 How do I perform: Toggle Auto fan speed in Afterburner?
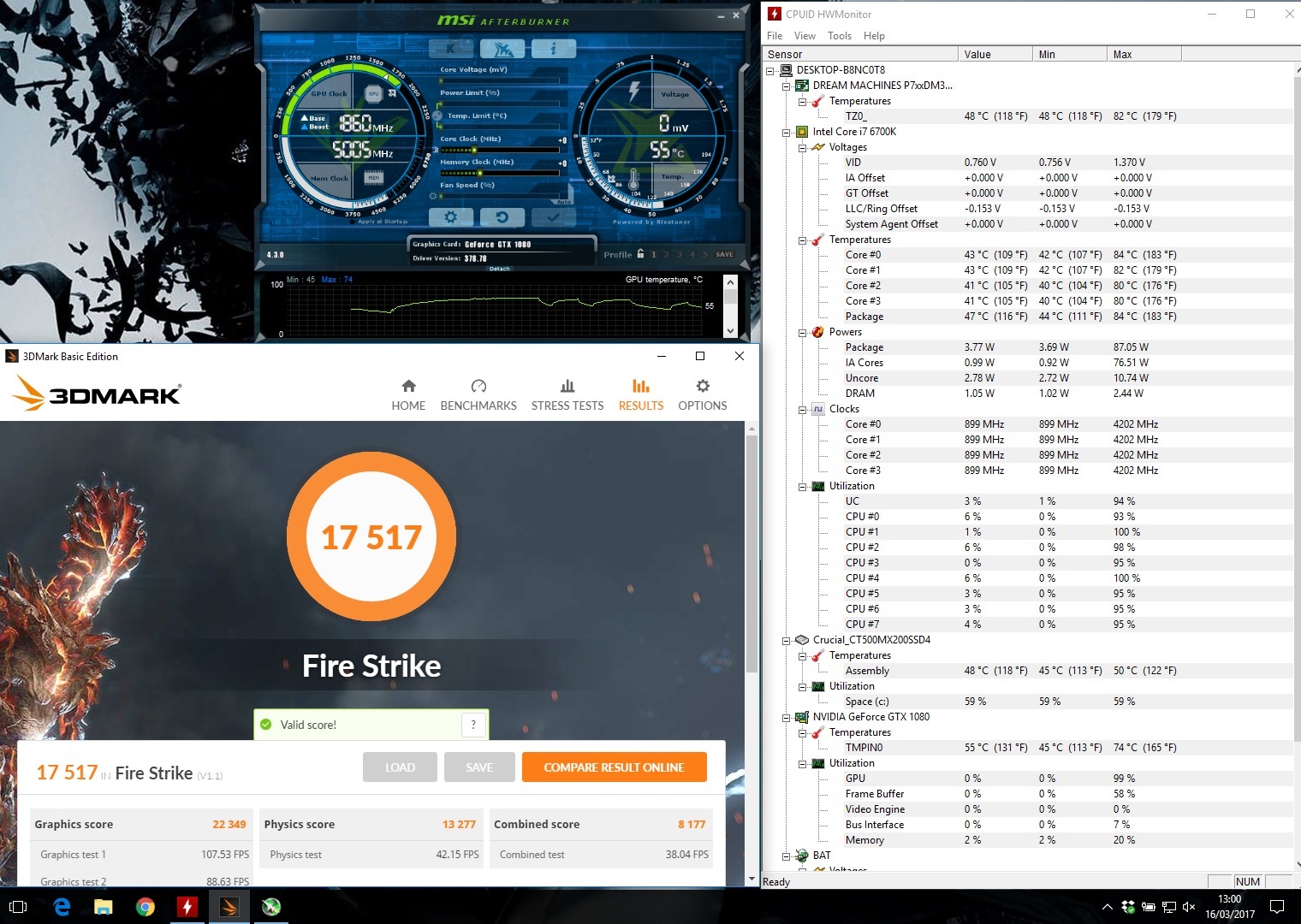click(x=563, y=201)
